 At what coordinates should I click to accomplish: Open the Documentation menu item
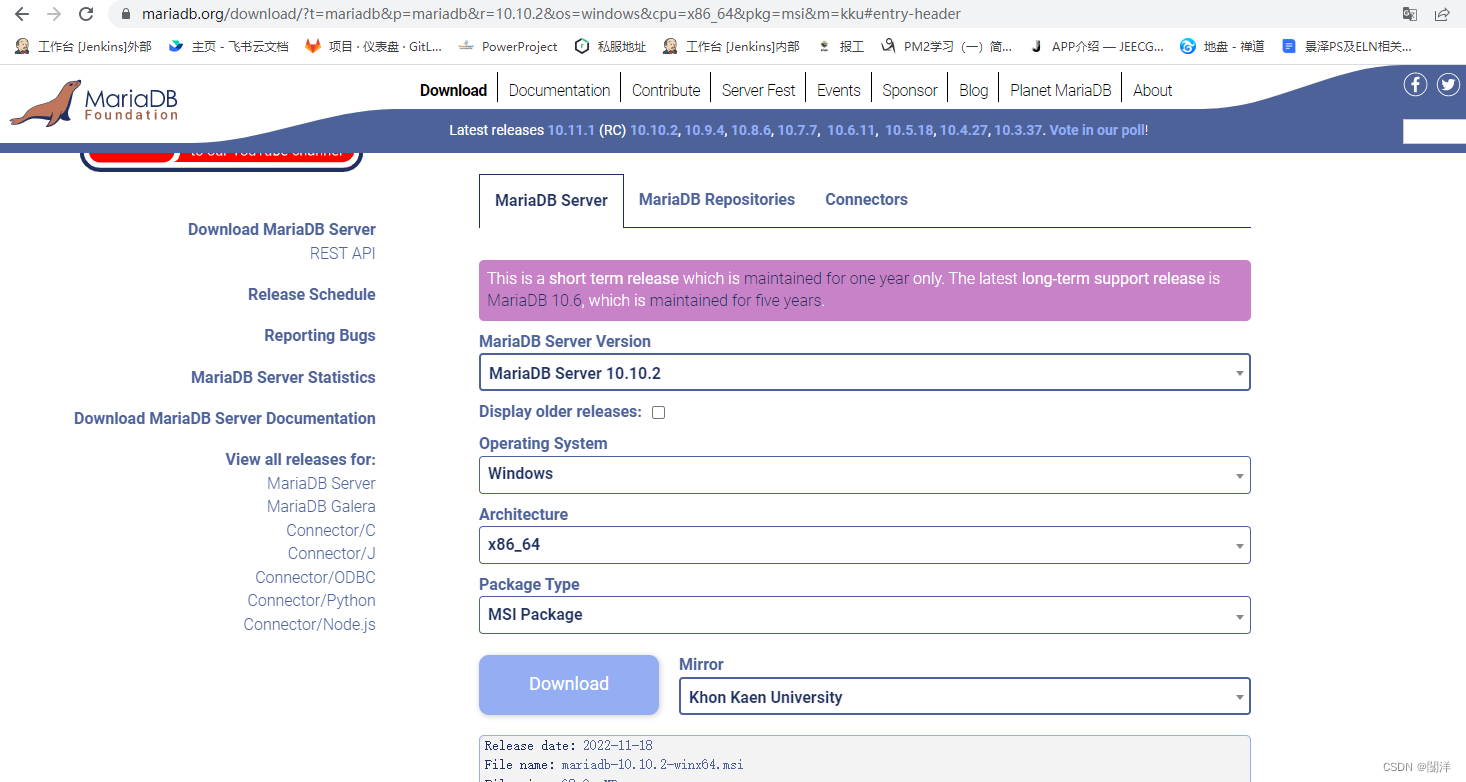pyautogui.click(x=559, y=90)
